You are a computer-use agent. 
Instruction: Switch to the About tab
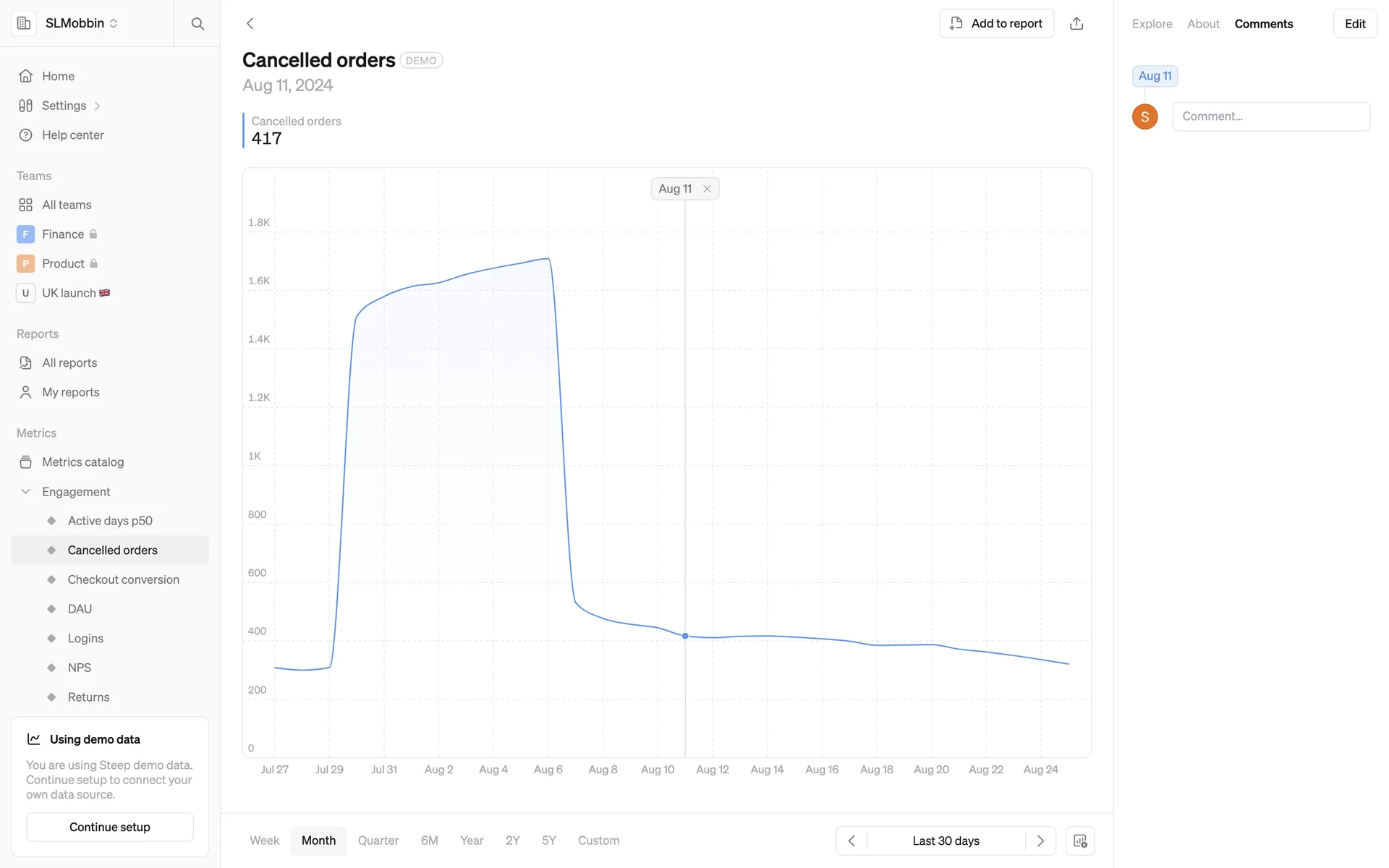(x=1203, y=24)
